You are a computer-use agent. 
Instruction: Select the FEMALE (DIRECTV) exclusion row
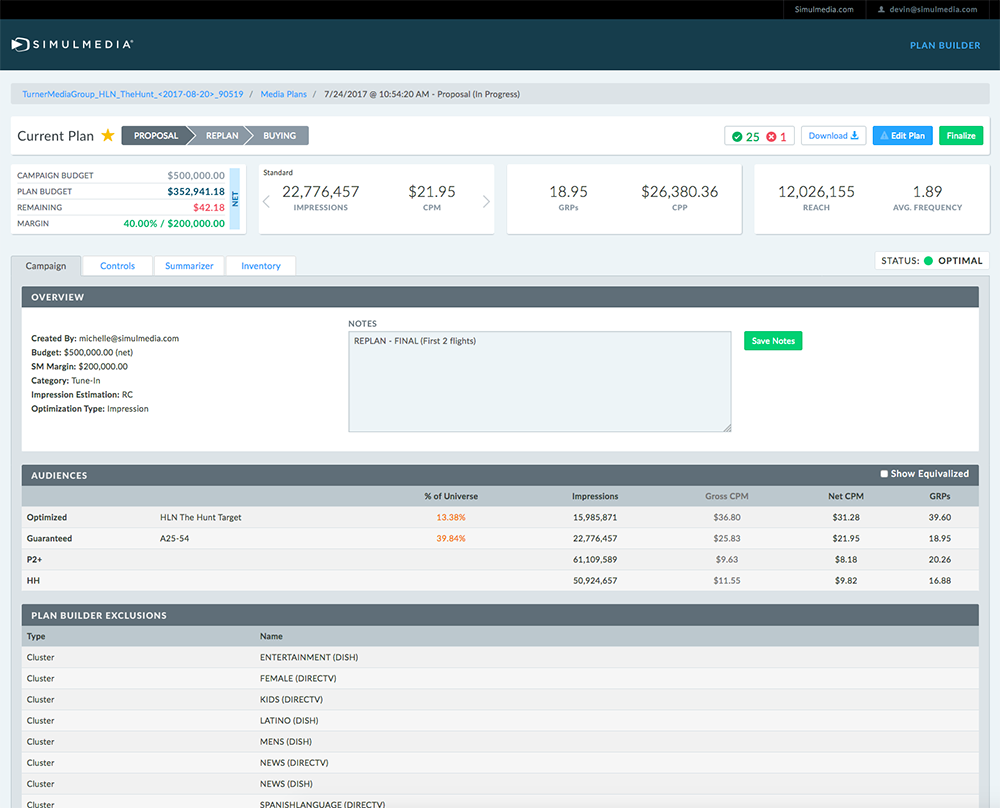point(500,679)
